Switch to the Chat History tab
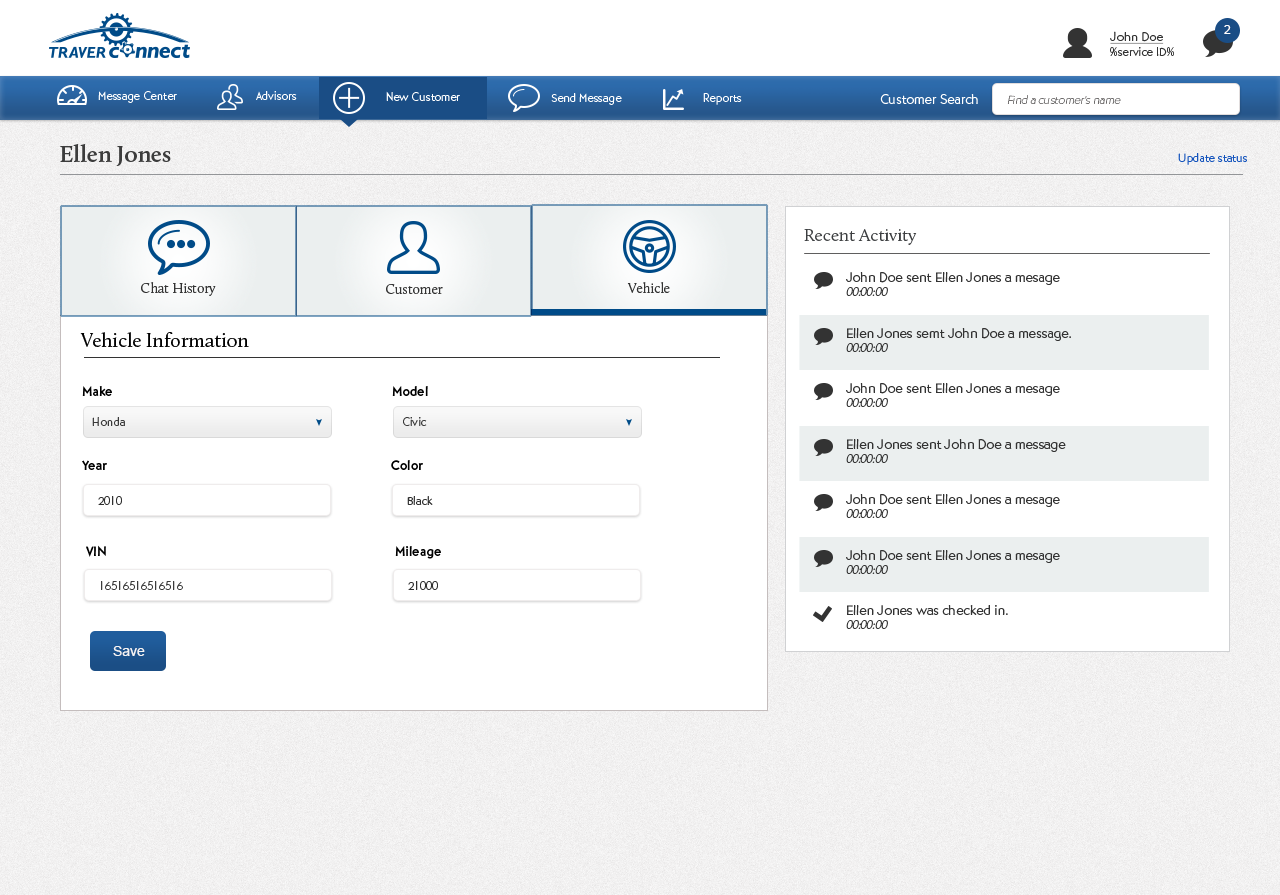 click(x=178, y=261)
